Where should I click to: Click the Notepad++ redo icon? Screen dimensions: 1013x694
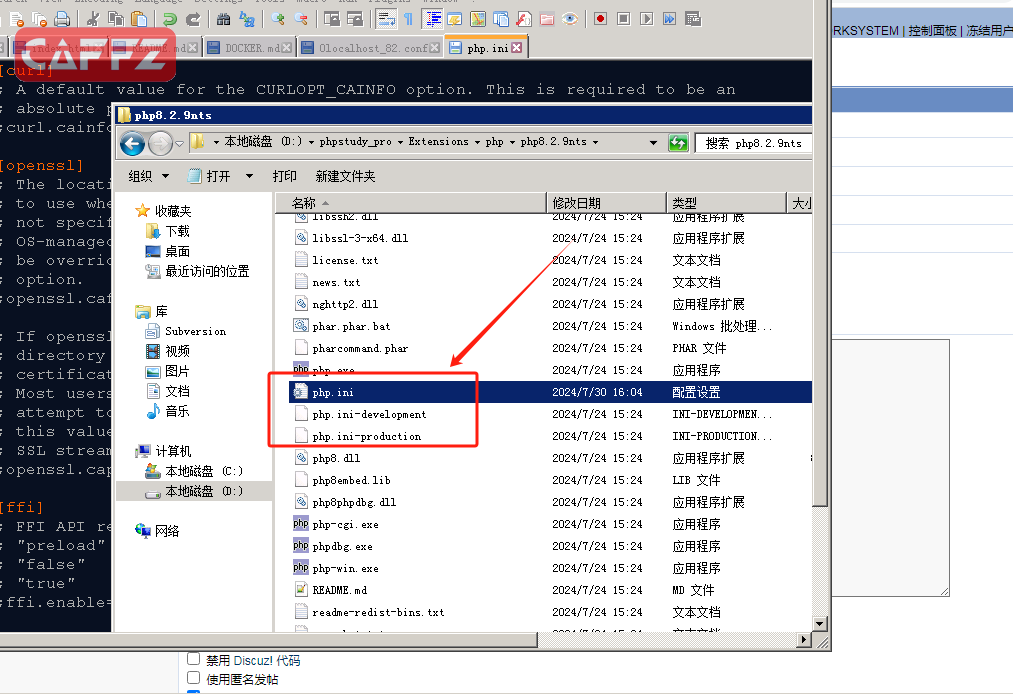pyautogui.click(x=192, y=19)
